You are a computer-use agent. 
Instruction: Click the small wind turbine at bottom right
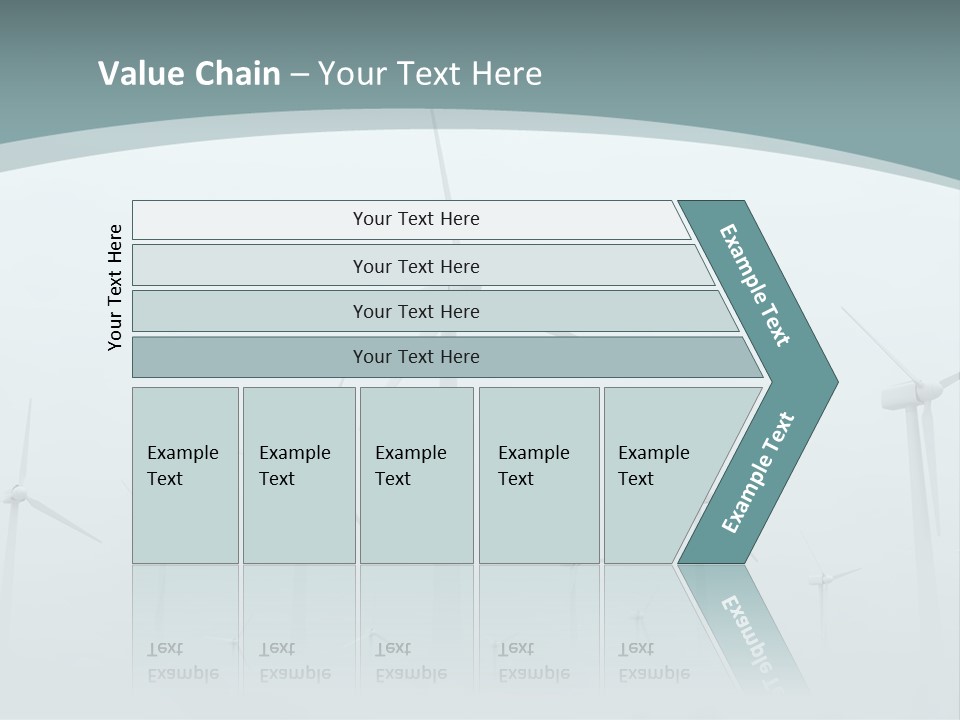tap(823, 579)
